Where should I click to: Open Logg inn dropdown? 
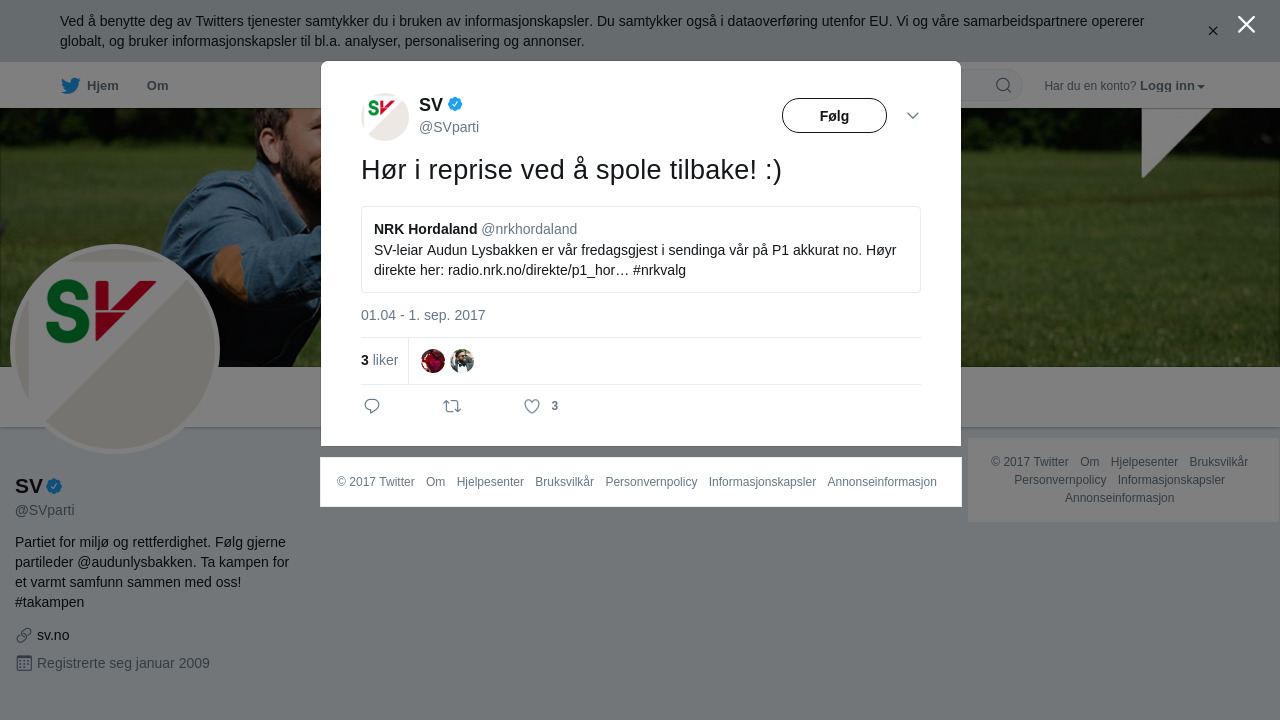tap(1172, 86)
